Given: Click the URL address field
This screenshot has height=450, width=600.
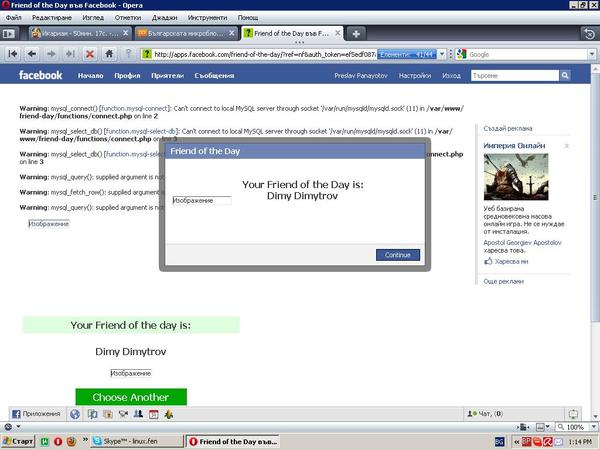Looking at the screenshot, I should point(264,54).
